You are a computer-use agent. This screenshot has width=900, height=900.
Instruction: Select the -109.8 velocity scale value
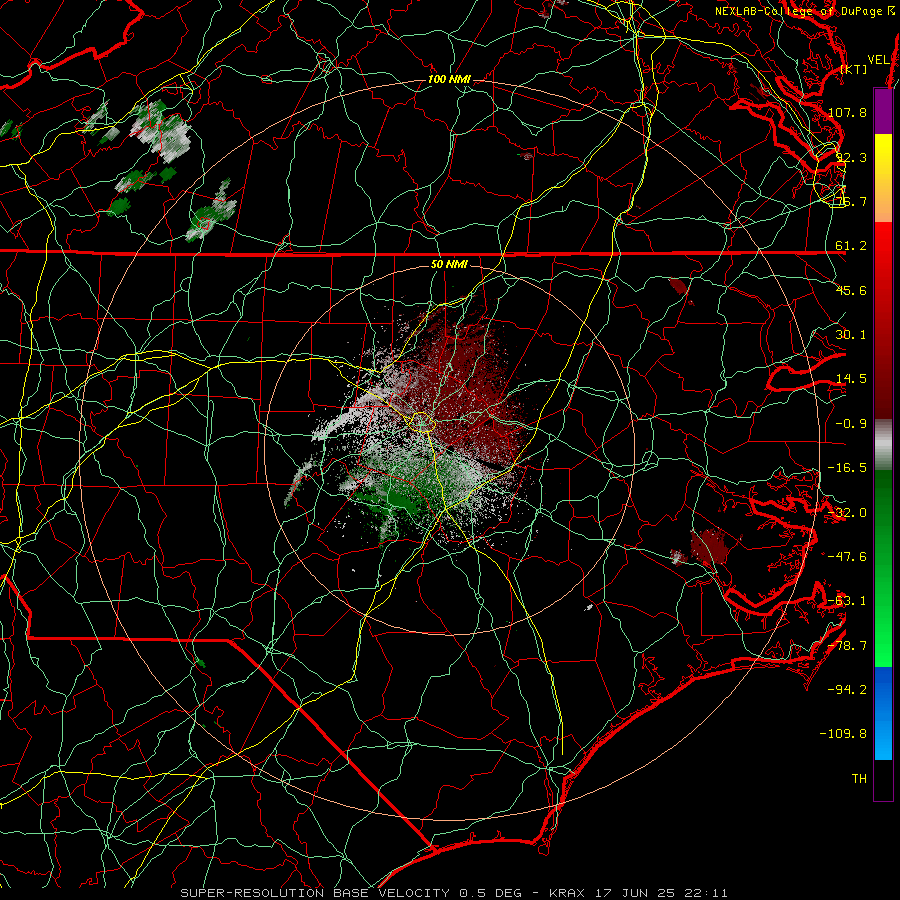[844, 734]
